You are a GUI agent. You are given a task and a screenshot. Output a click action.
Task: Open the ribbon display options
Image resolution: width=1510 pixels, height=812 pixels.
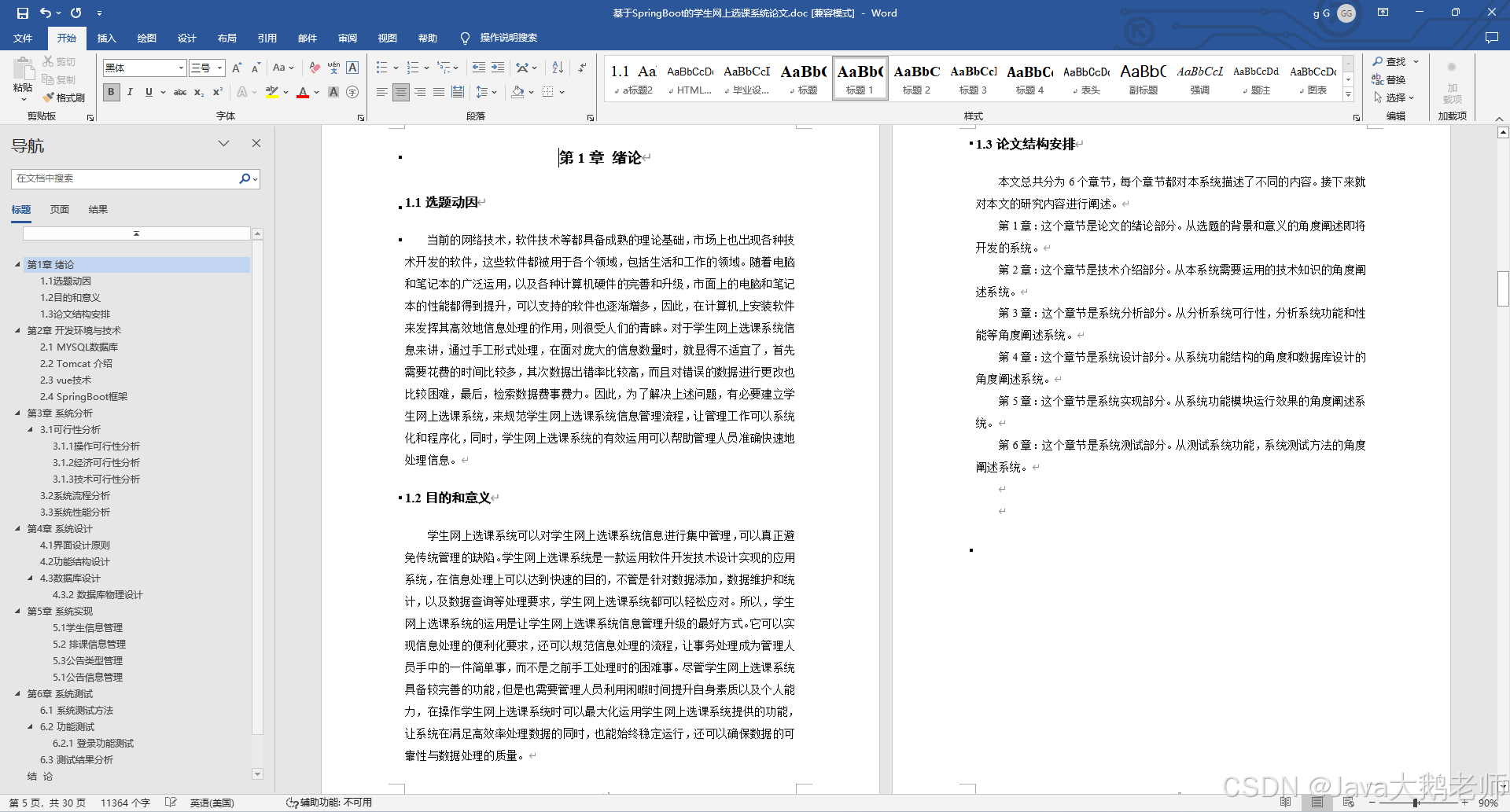coord(1383,13)
